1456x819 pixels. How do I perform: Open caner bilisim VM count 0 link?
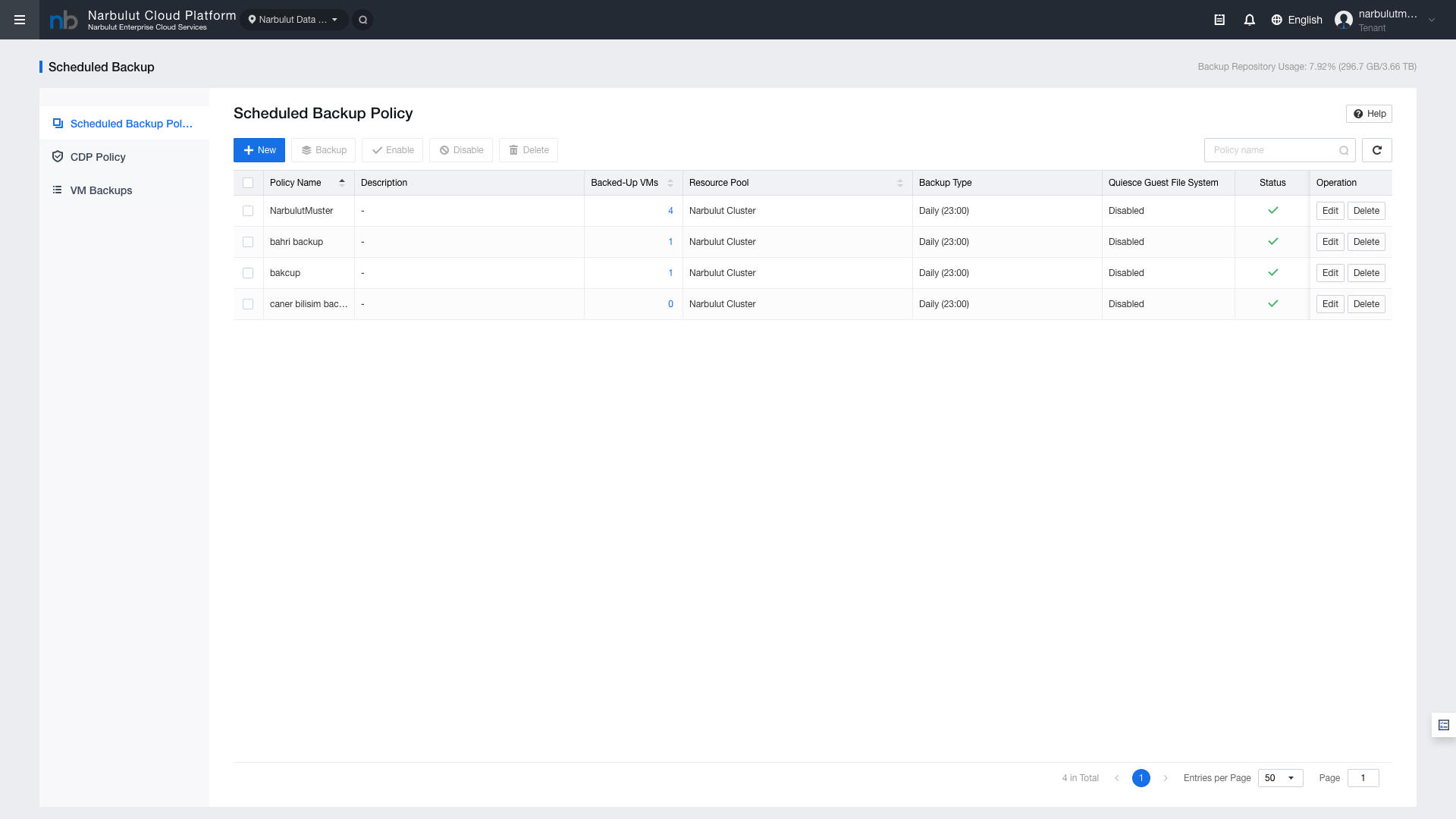click(x=670, y=304)
